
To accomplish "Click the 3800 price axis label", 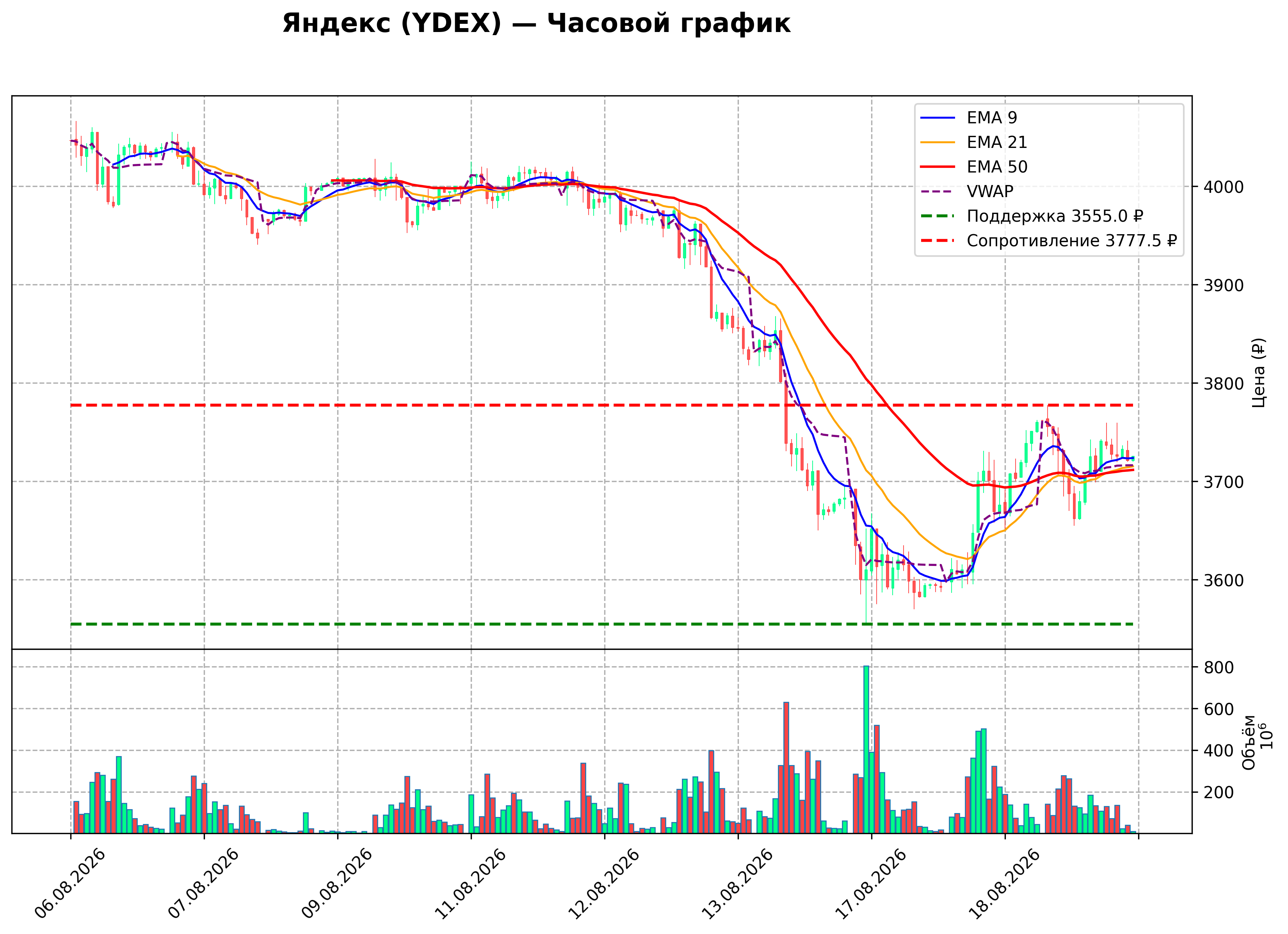I will [1223, 384].
